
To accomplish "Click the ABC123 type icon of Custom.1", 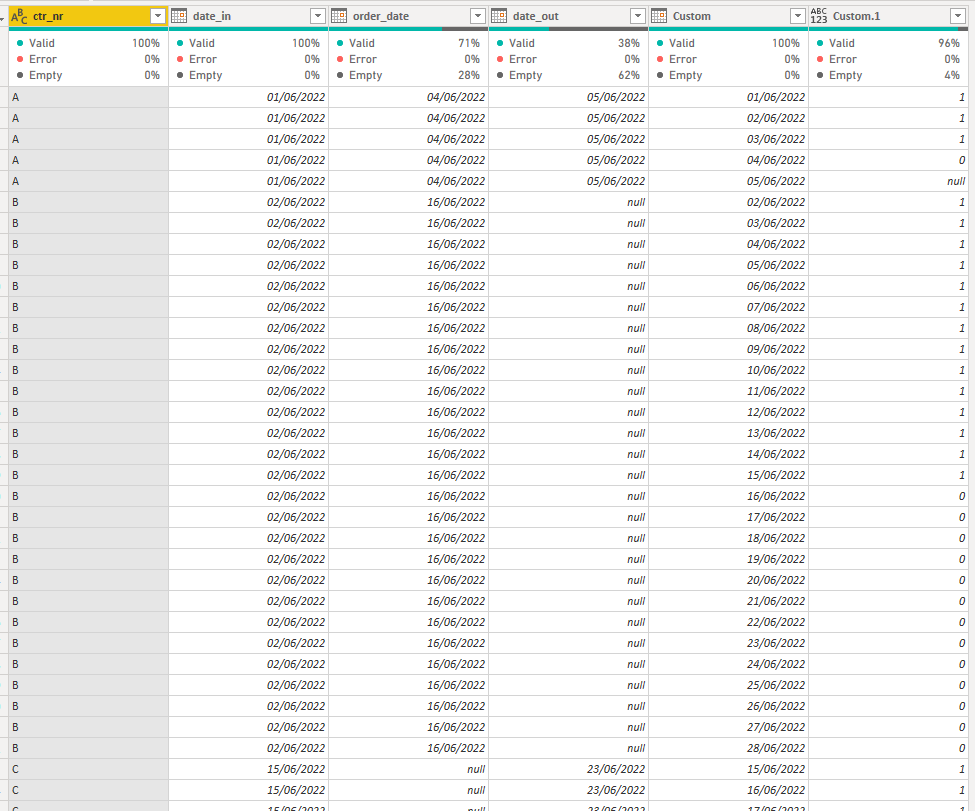I will [x=819, y=16].
